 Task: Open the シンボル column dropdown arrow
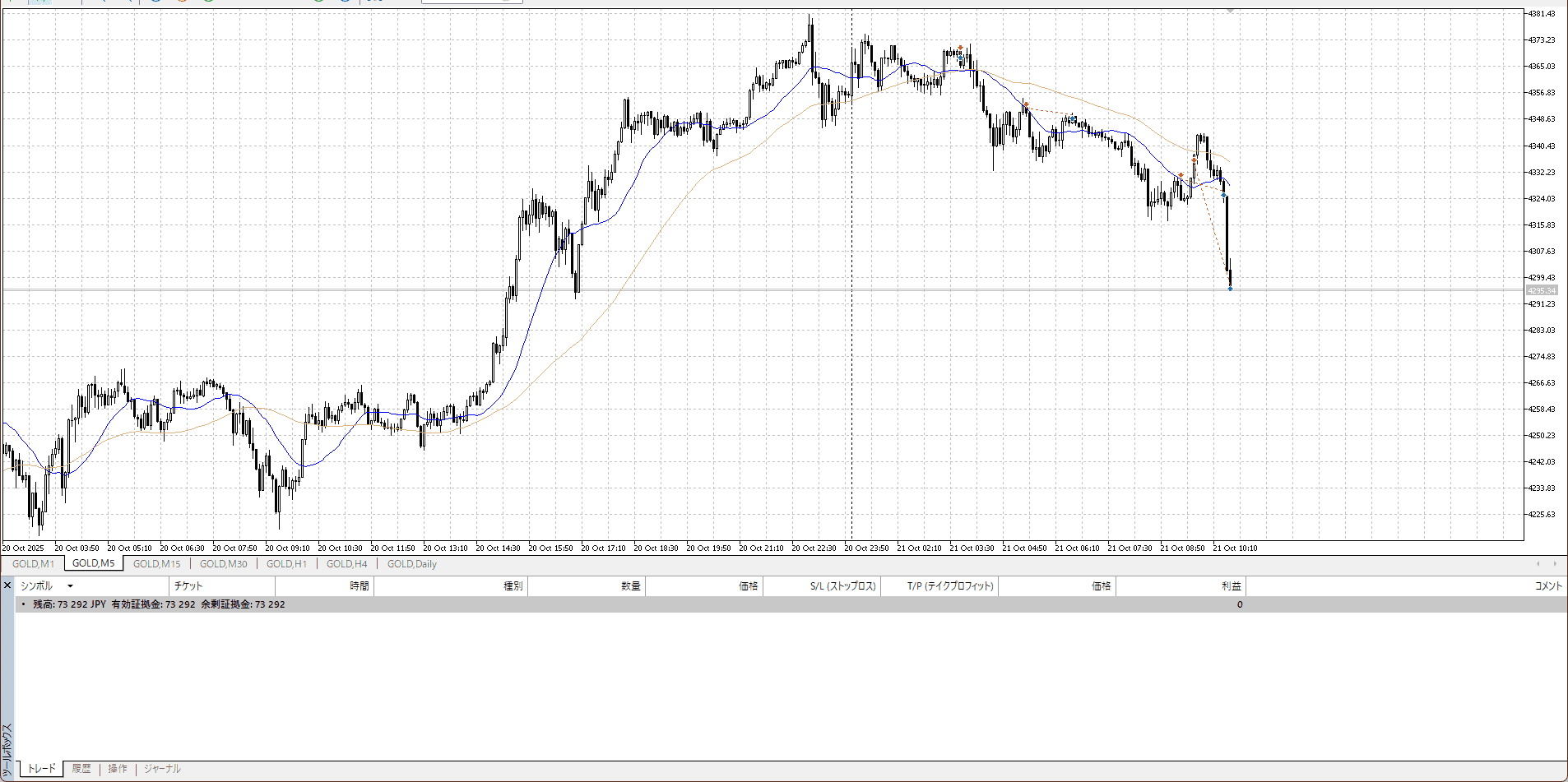pyautogui.click(x=70, y=586)
